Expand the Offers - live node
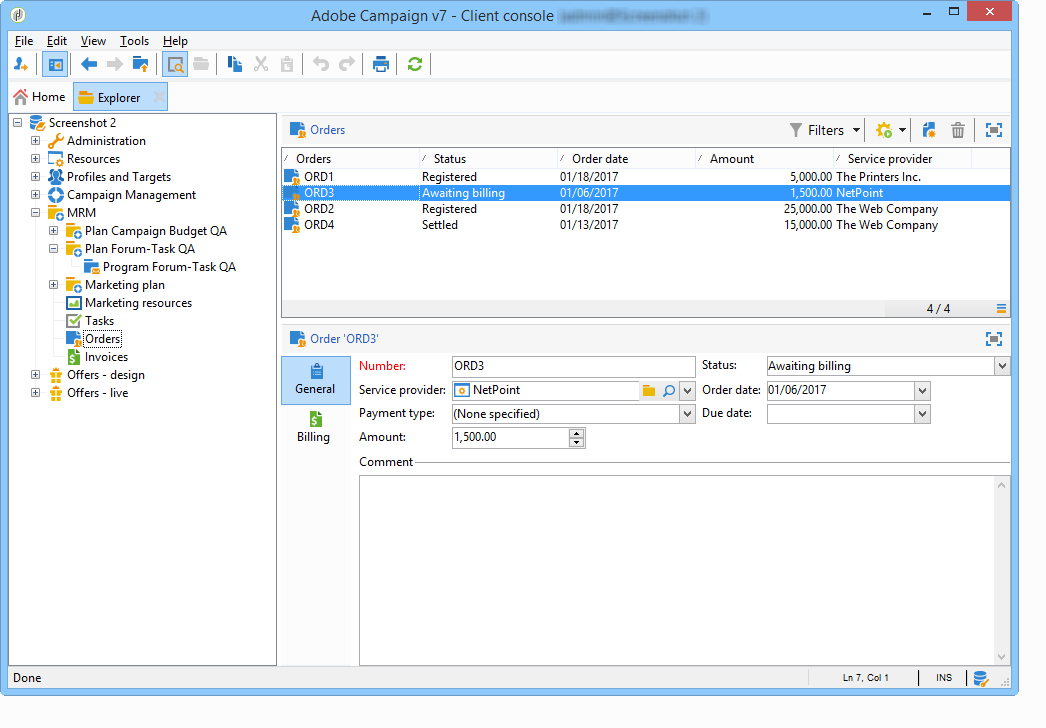1046x728 pixels. click(x=35, y=393)
